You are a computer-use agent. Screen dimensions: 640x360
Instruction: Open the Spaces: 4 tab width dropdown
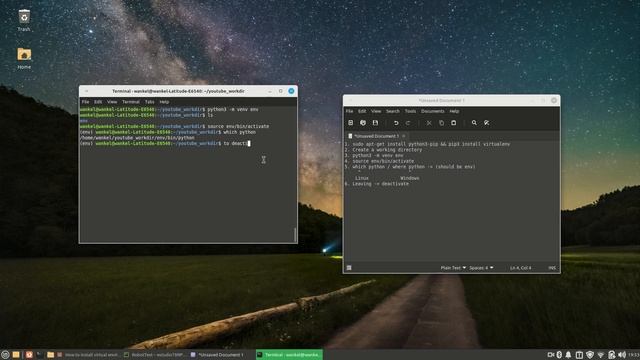click(x=481, y=268)
